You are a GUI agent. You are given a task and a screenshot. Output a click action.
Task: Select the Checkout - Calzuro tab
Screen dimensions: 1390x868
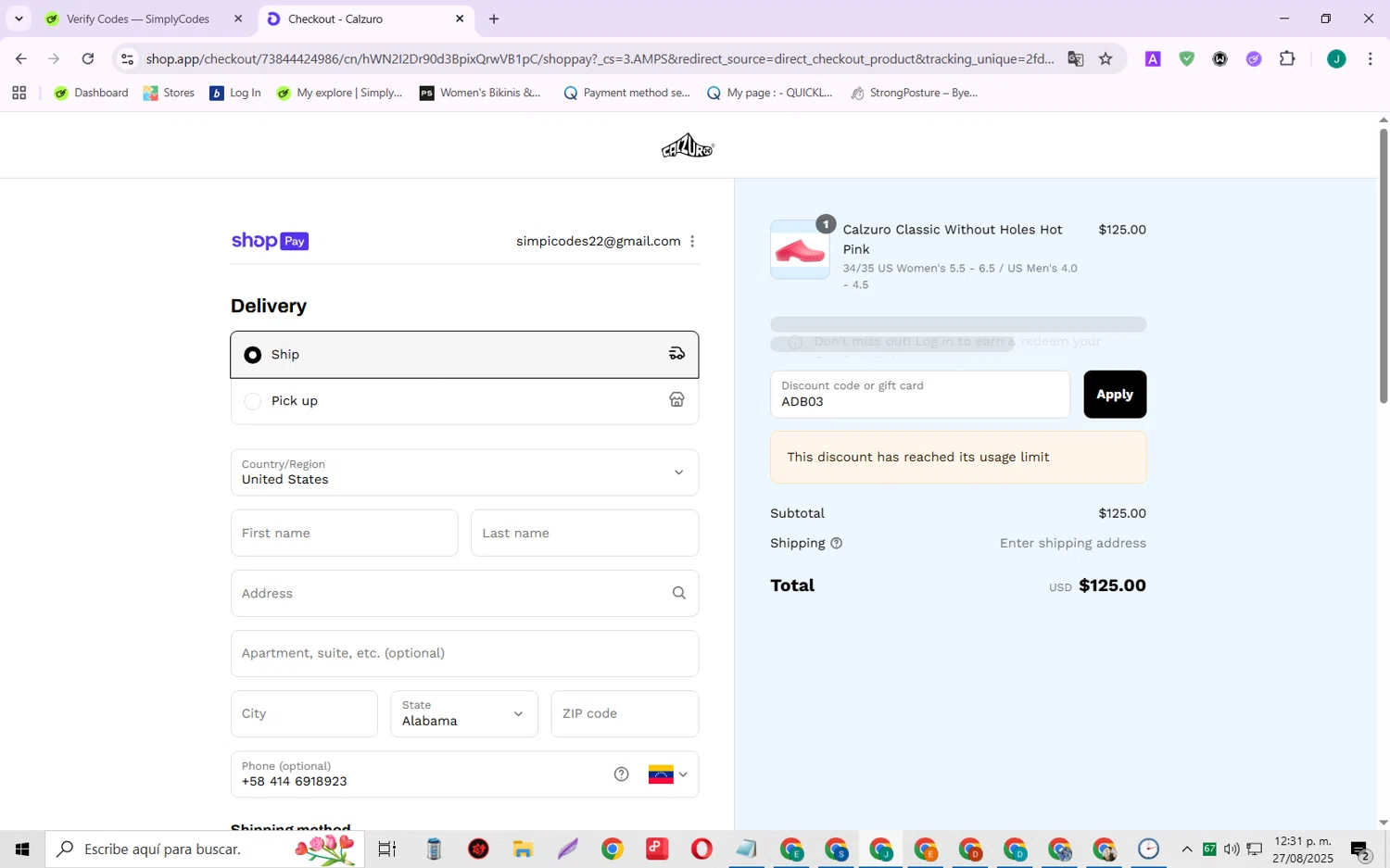[365, 19]
